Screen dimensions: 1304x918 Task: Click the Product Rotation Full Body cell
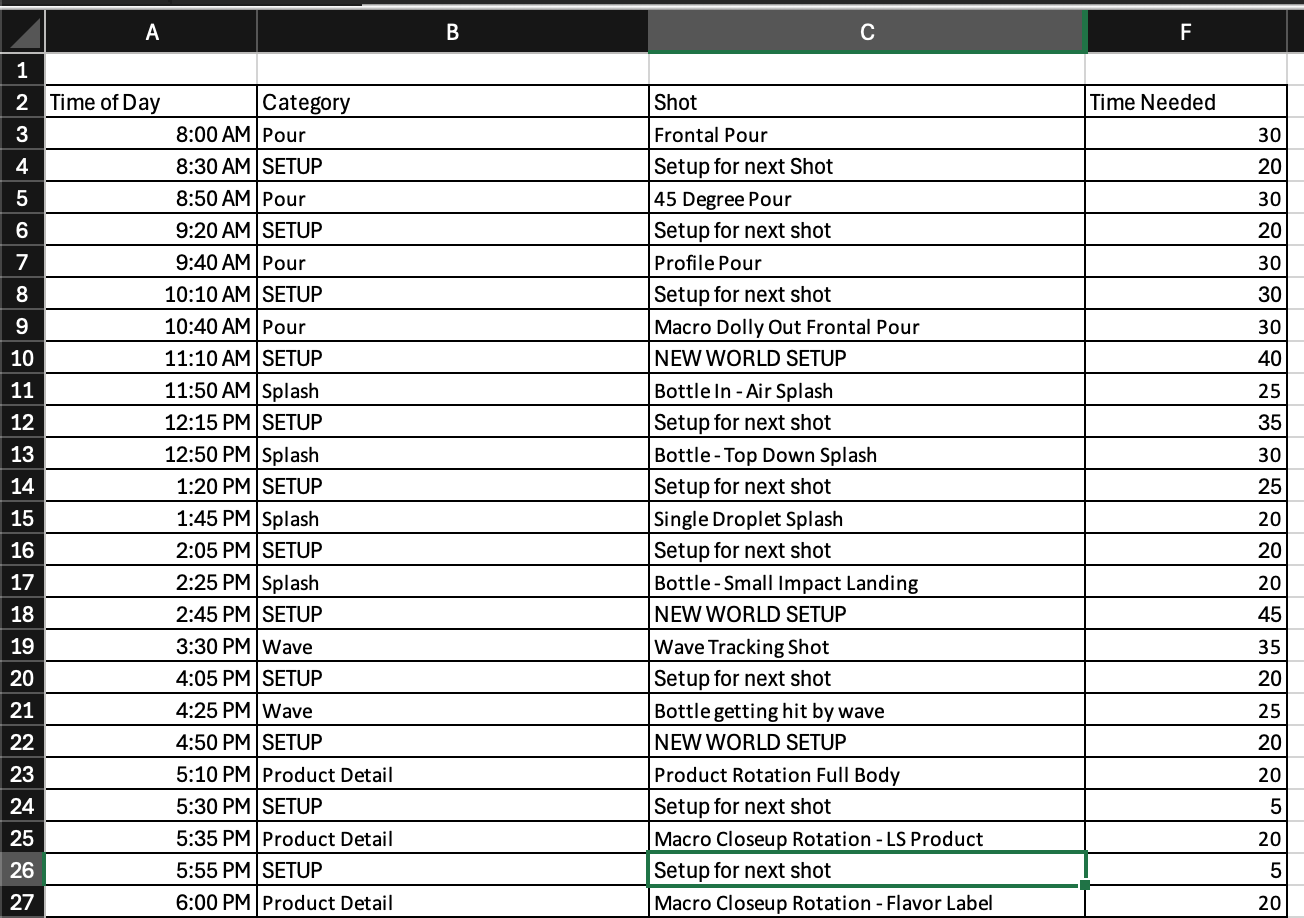click(866, 775)
